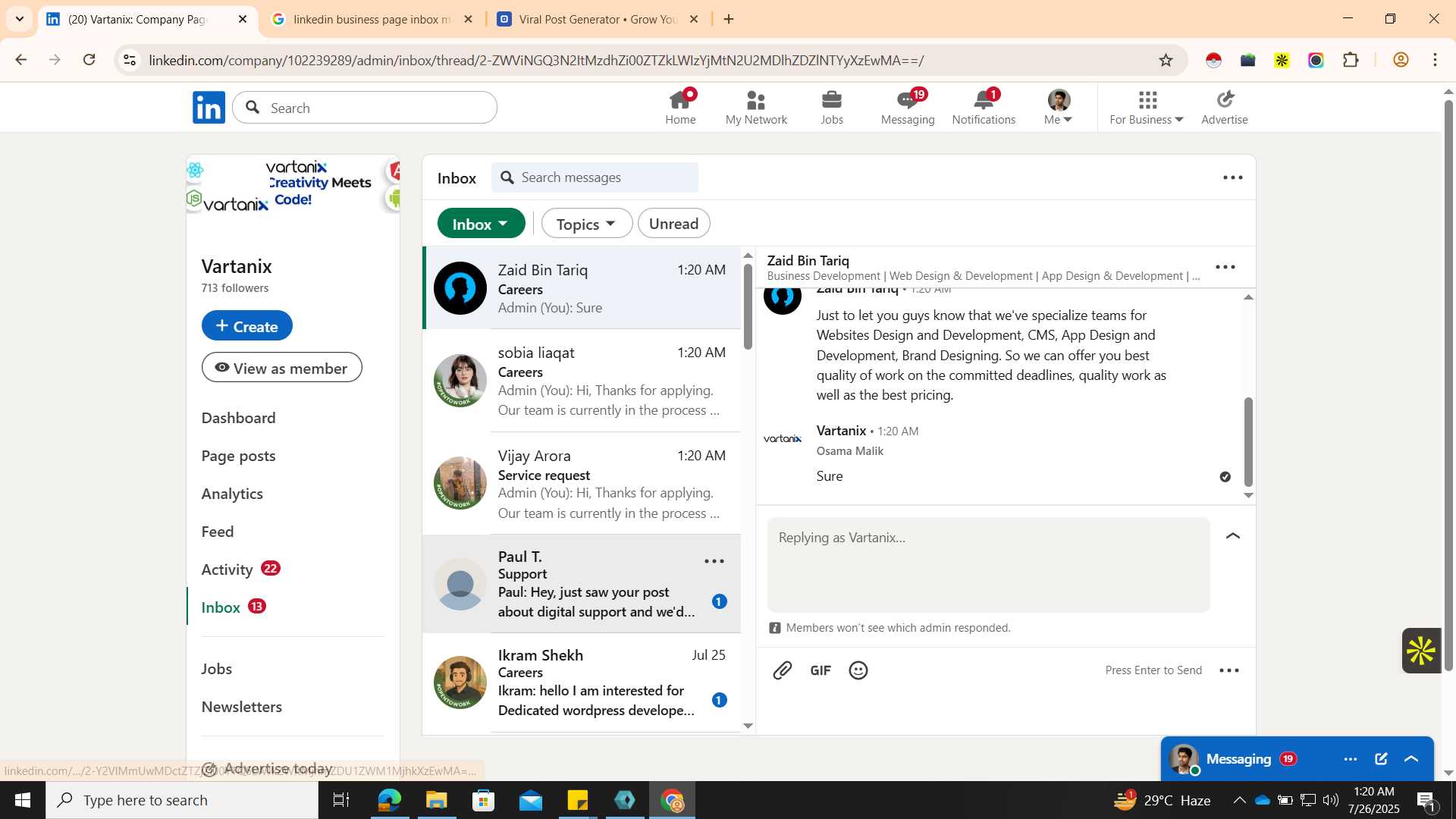Screen dimensions: 1456x819
Task: Expand the Messaging overlay chevron
Action: [1411, 759]
